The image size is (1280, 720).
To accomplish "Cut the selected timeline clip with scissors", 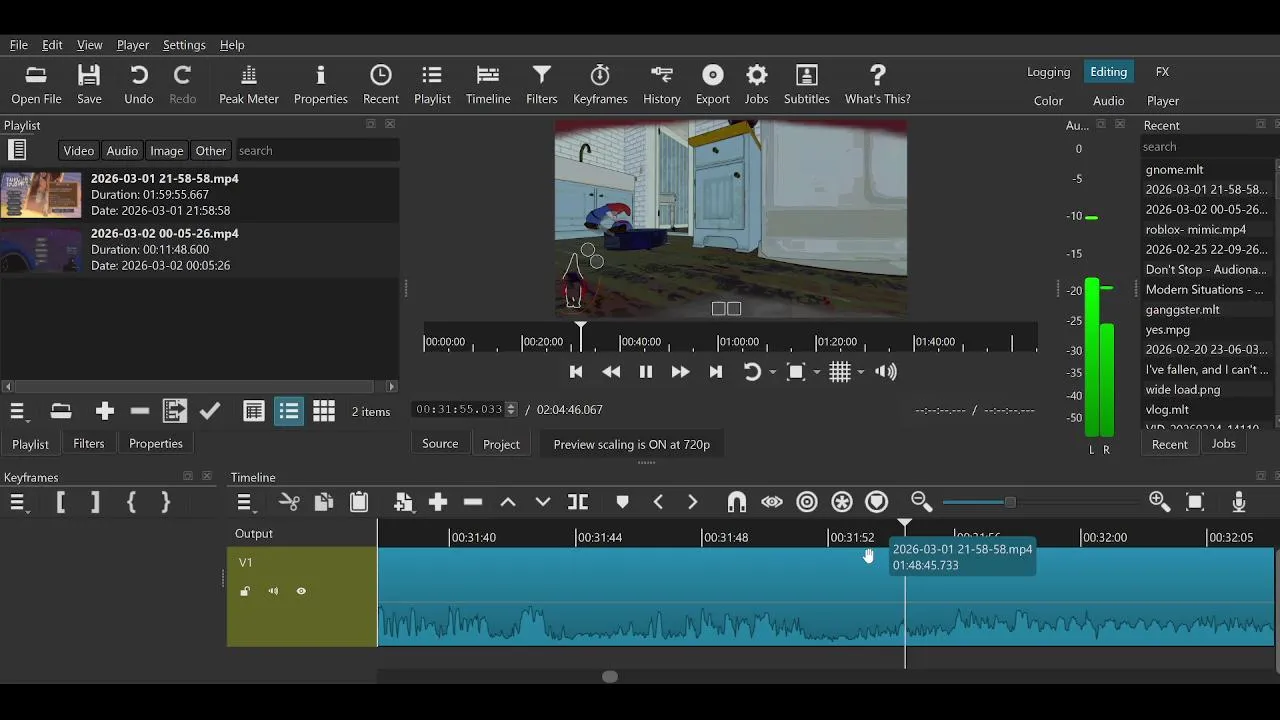I will tap(289, 502).
